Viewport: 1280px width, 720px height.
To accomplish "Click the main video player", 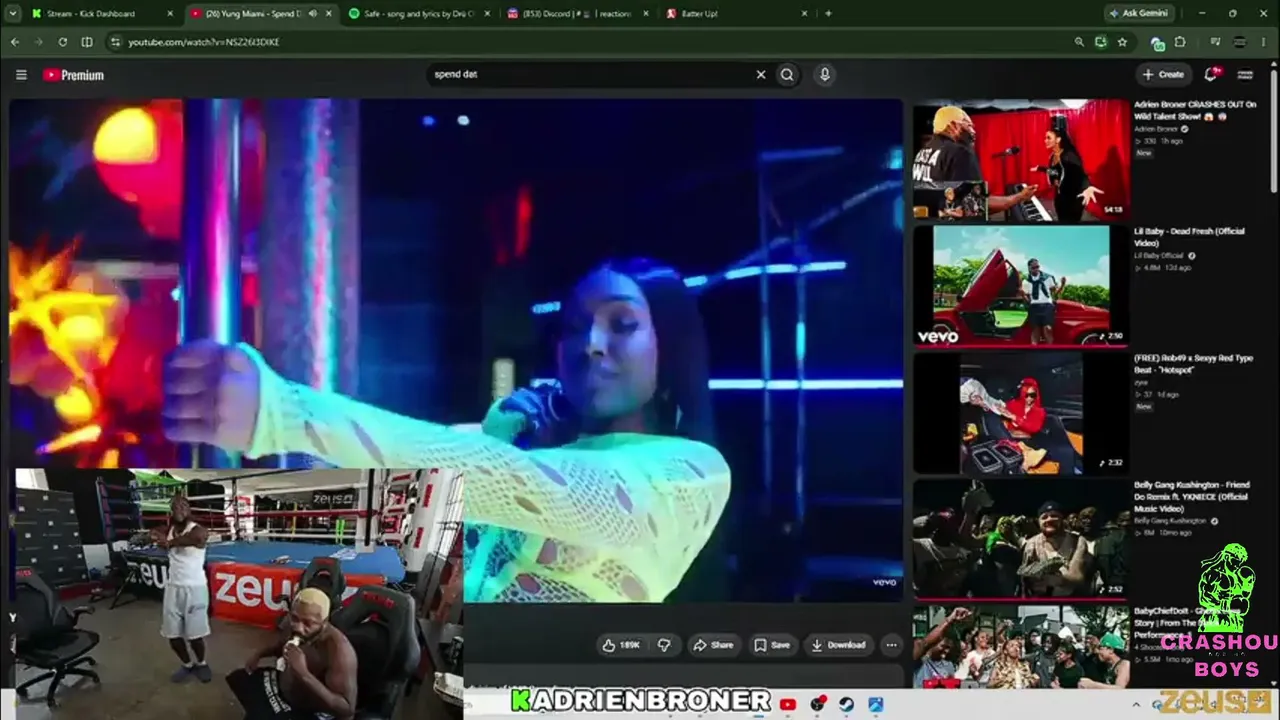I will click(x=456, y=350).
